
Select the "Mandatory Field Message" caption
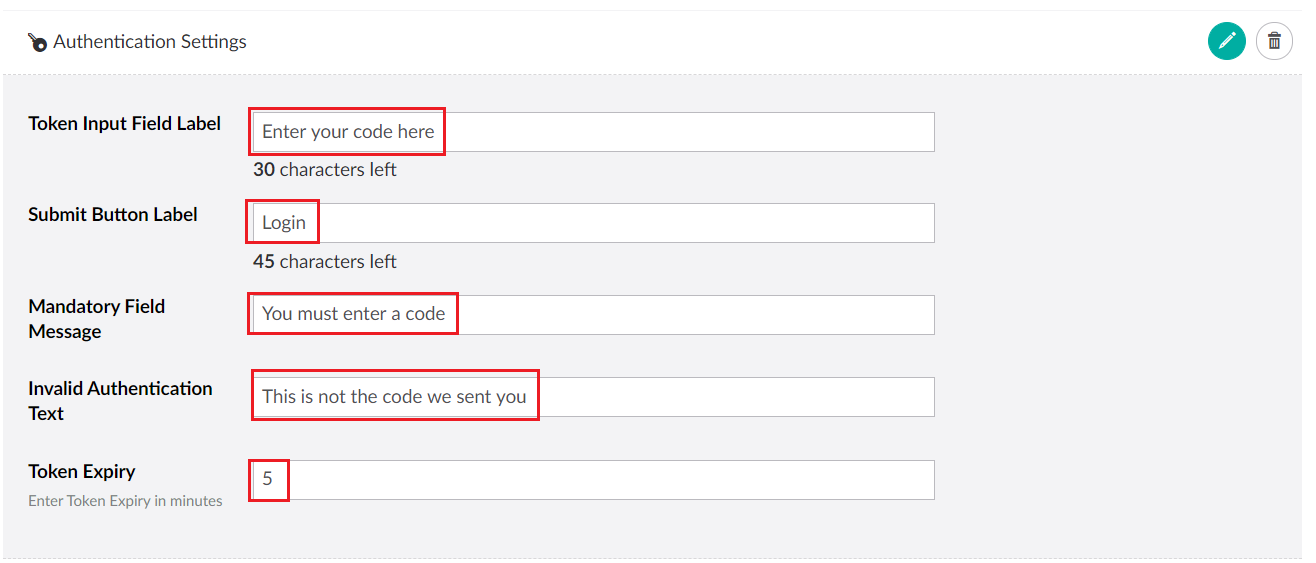[96, 319]
